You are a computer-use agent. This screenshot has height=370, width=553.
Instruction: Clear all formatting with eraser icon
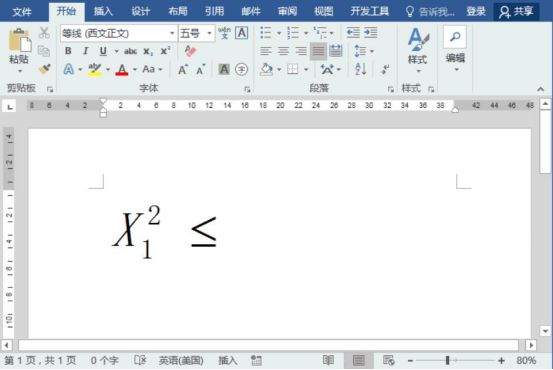coord(190,51)
